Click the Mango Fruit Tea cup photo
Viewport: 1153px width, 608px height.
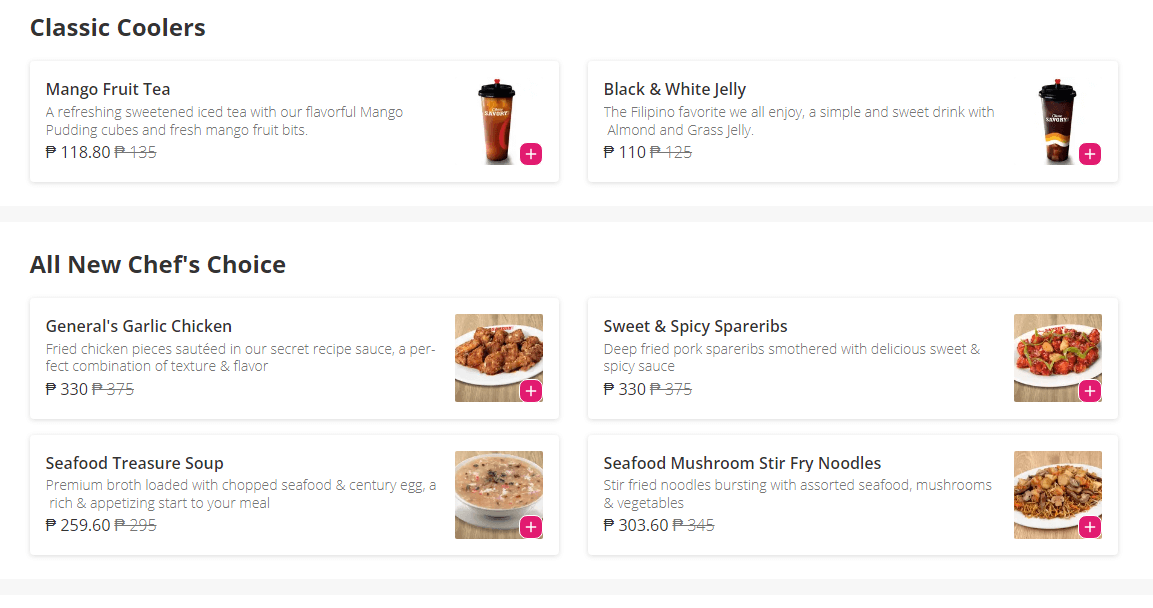click(497, 120)
